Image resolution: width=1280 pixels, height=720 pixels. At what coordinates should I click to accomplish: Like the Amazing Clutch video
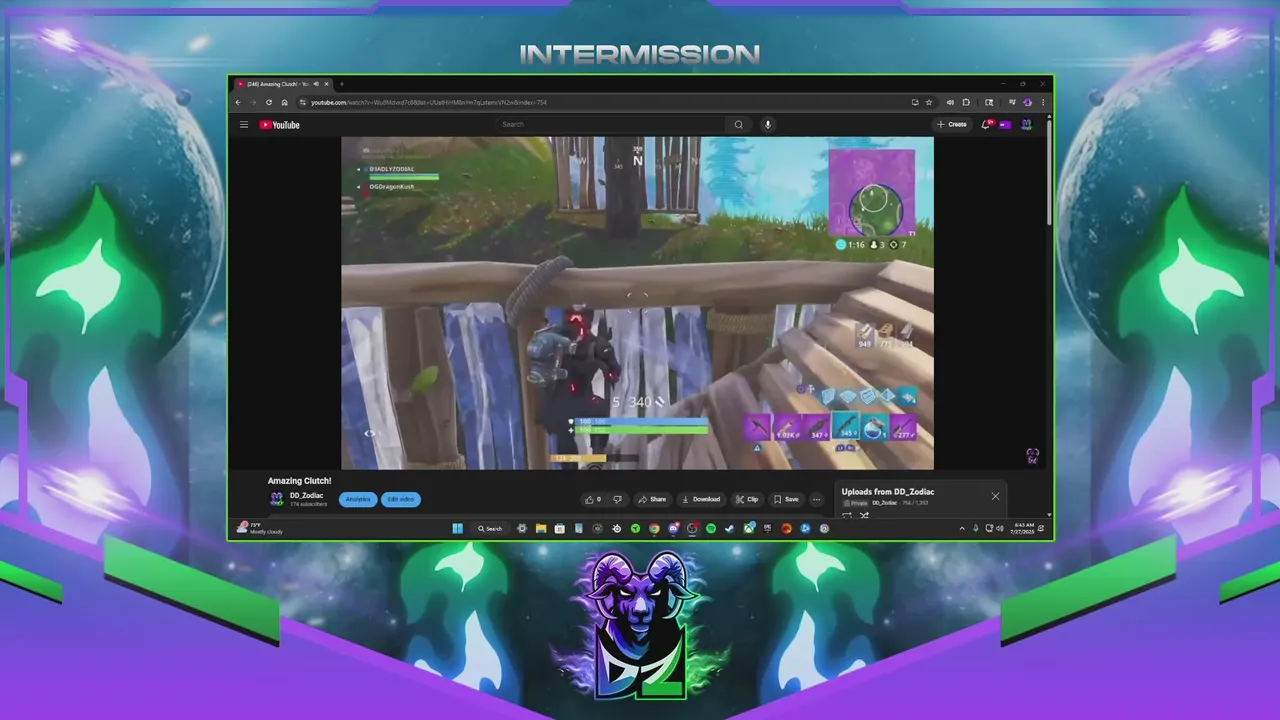click(x=593, y=499)
